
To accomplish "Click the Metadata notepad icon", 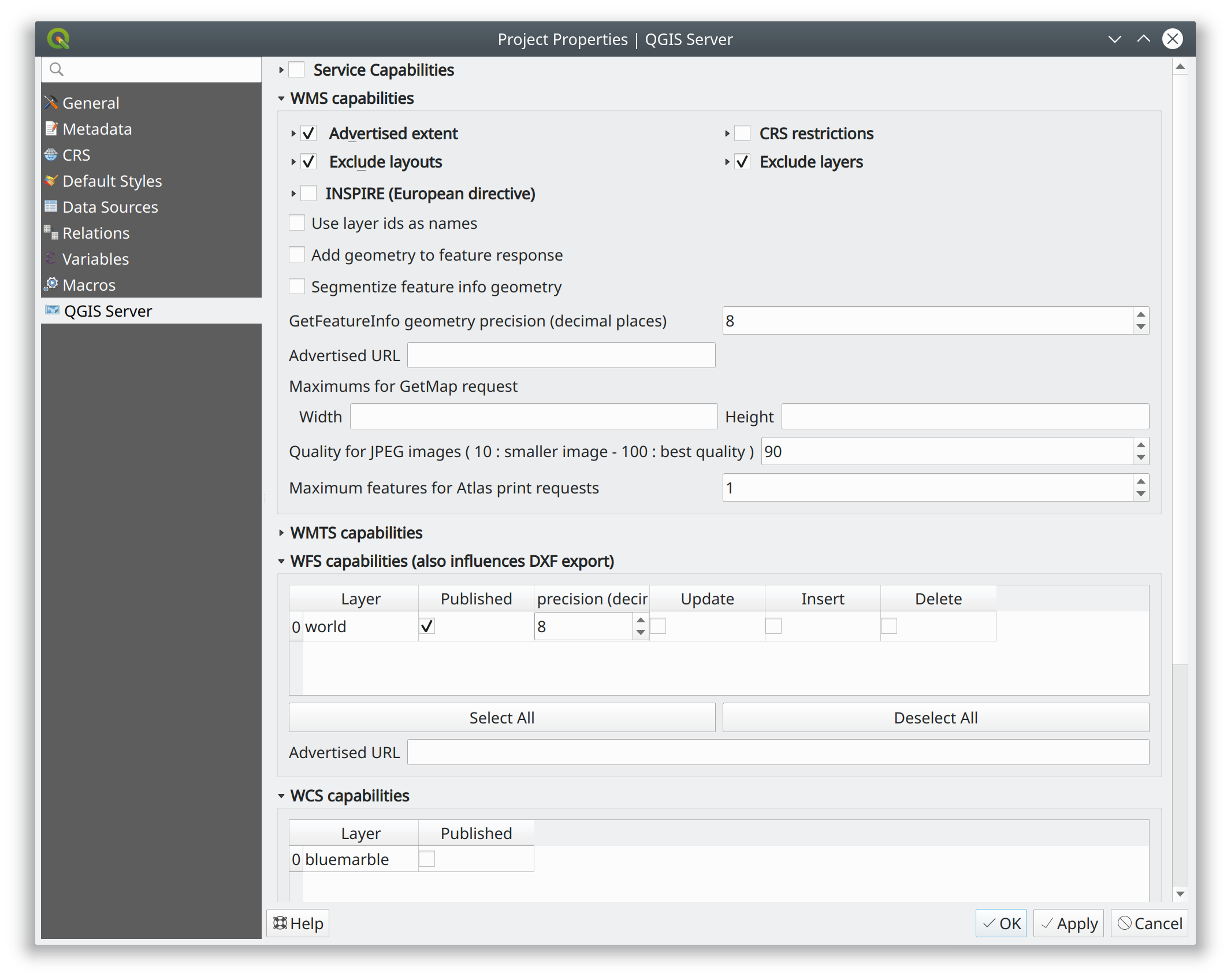I will pyautogui.click(x=51, y=128).
